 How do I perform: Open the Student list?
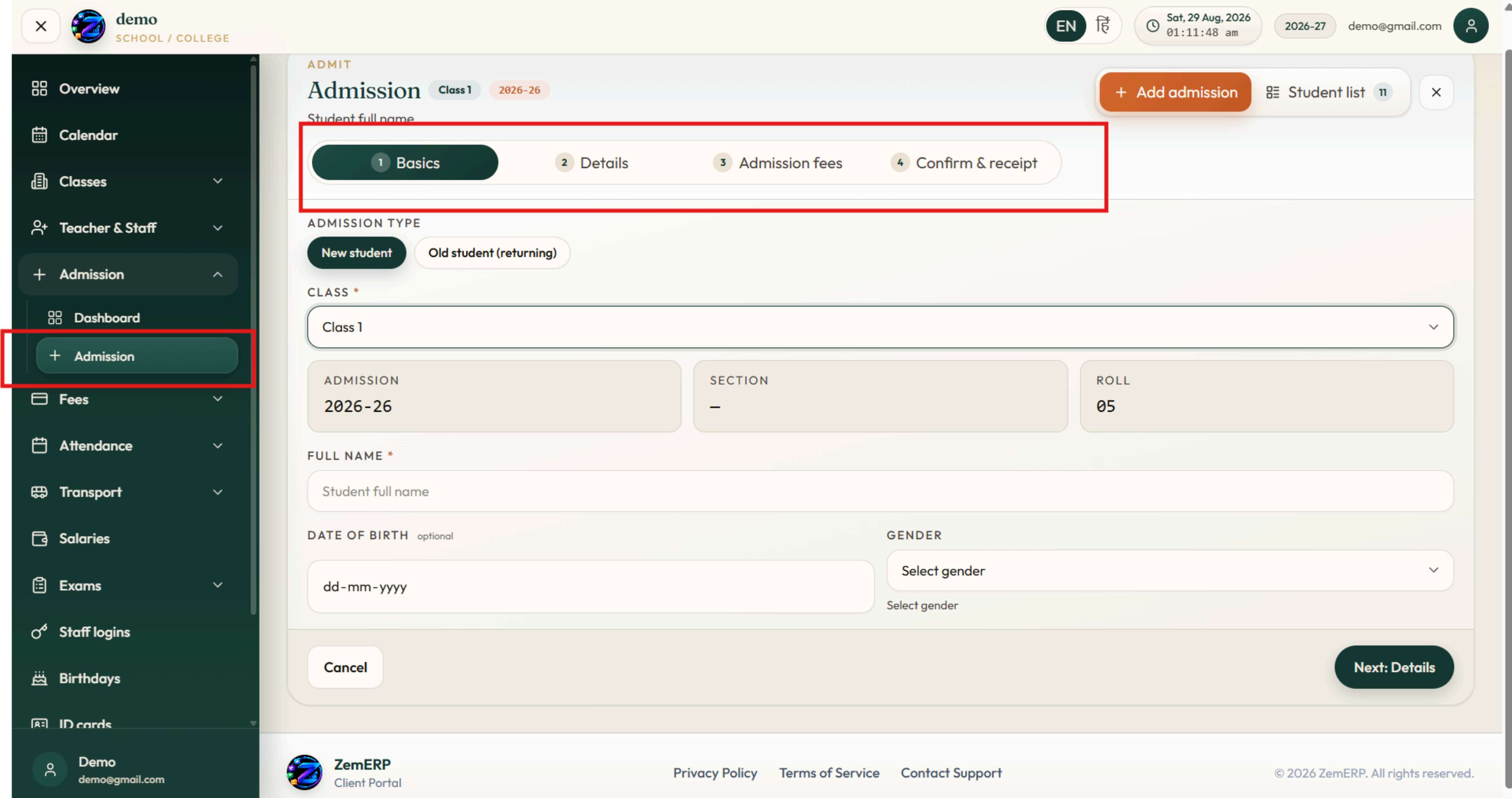point(1328,92)
